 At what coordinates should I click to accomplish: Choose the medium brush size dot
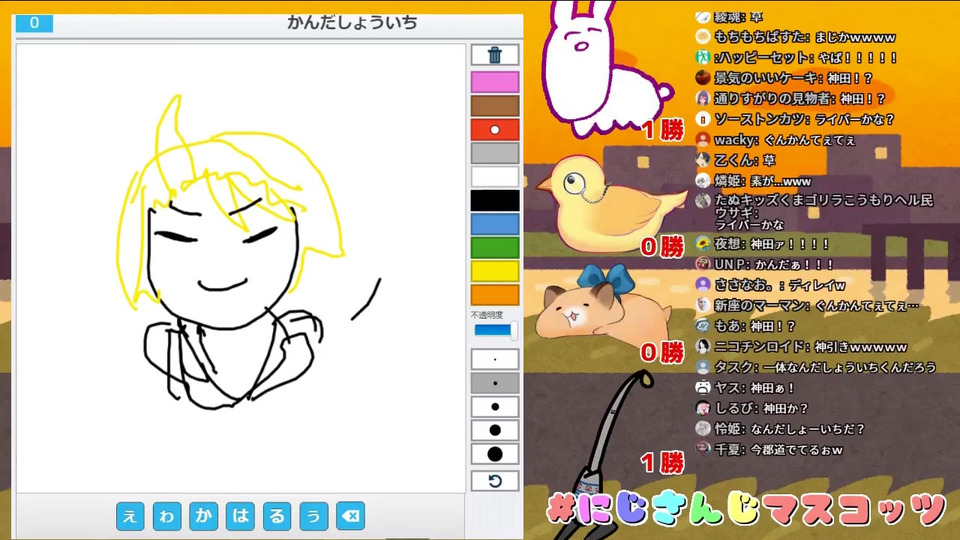(x=495, y=407)
